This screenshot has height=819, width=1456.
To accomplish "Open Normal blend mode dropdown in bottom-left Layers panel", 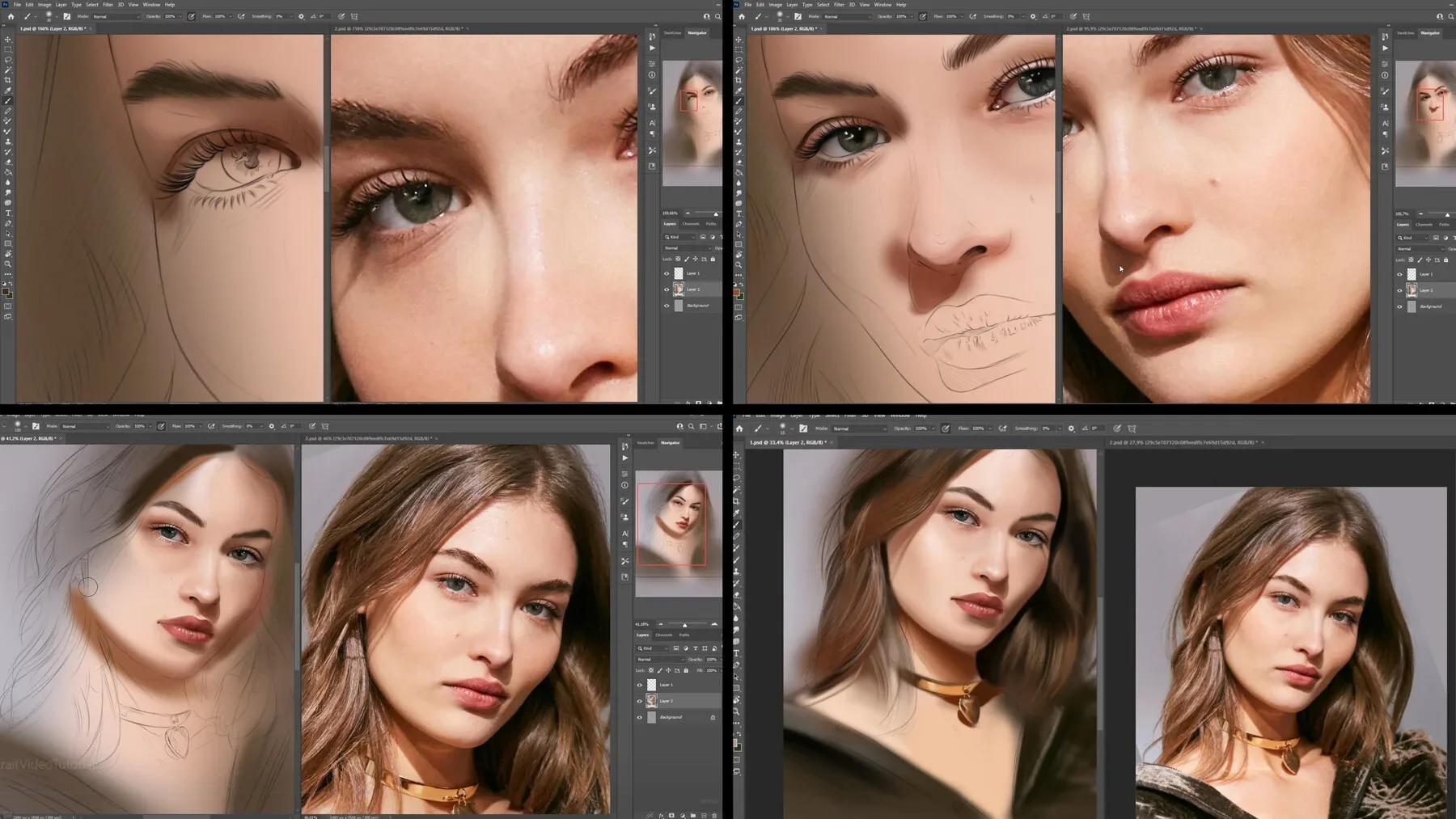I will pos(660,660).
